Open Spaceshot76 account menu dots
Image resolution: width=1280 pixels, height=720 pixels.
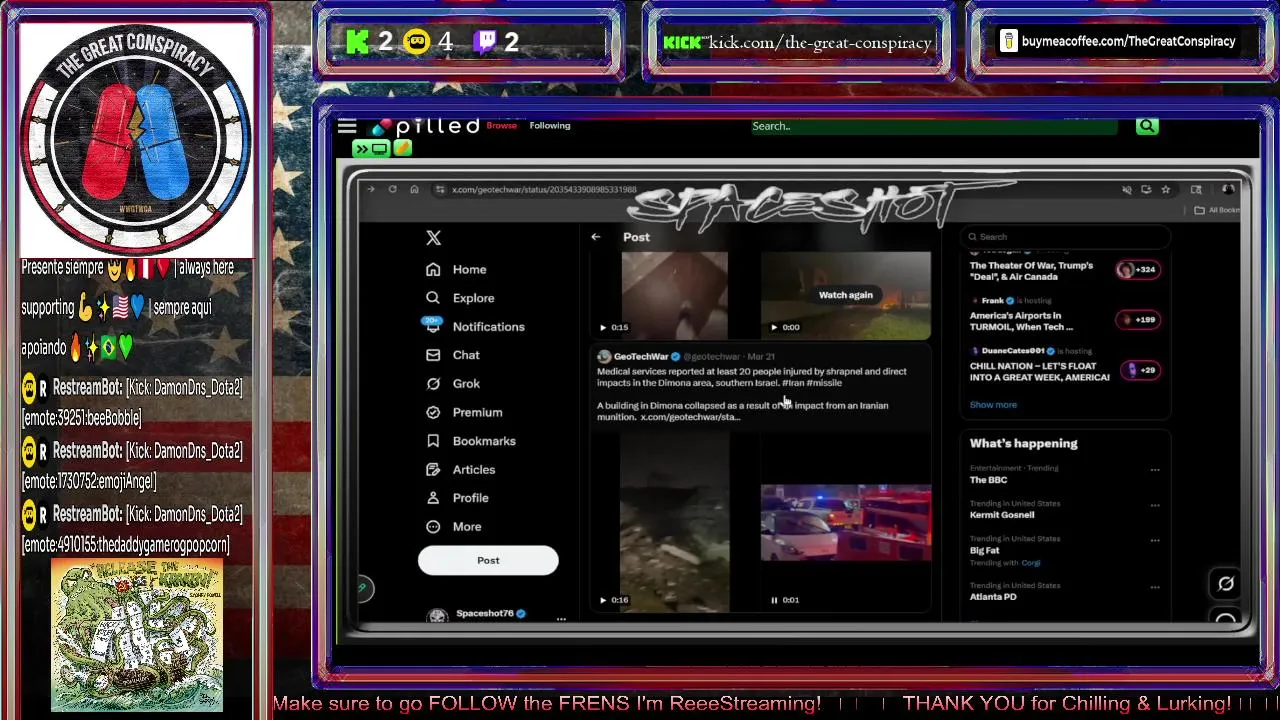click(x=561, y=619)
